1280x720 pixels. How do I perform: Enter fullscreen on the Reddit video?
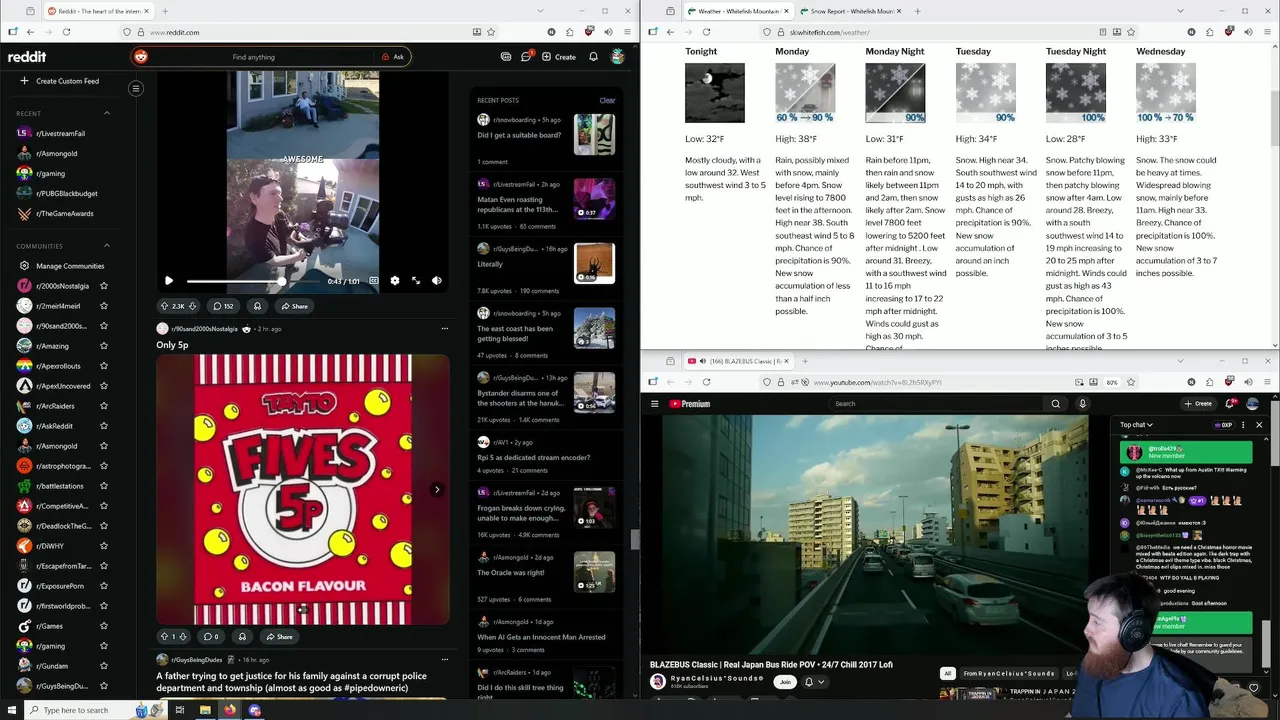pos(416,281)
